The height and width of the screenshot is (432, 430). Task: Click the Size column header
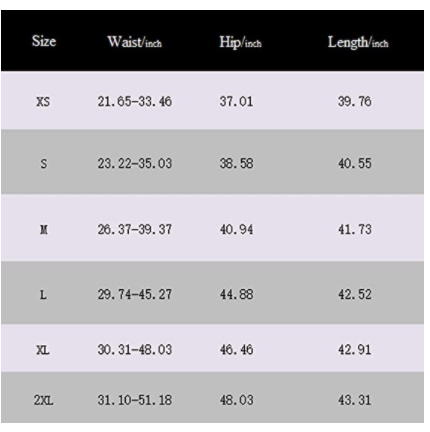(x=44, y=41)
